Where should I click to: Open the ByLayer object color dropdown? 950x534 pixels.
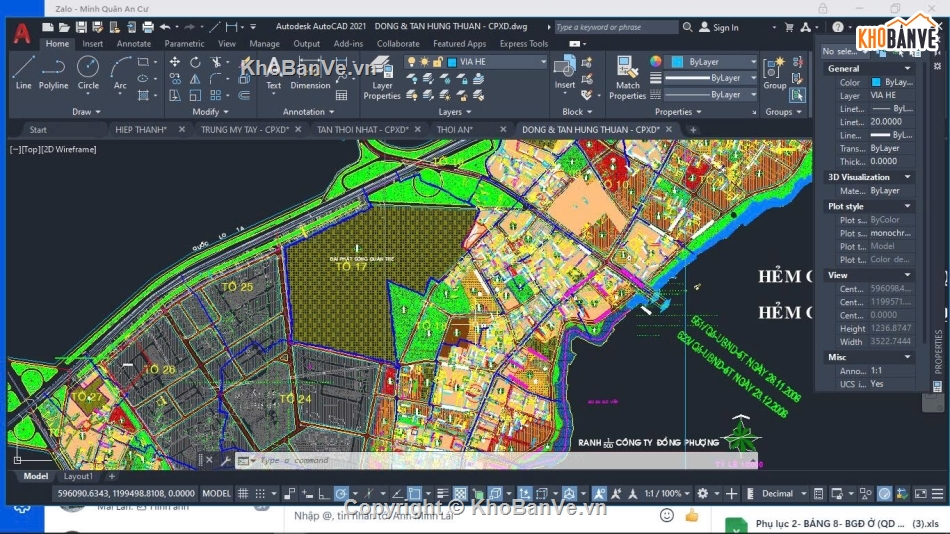(x=753, y=62)
